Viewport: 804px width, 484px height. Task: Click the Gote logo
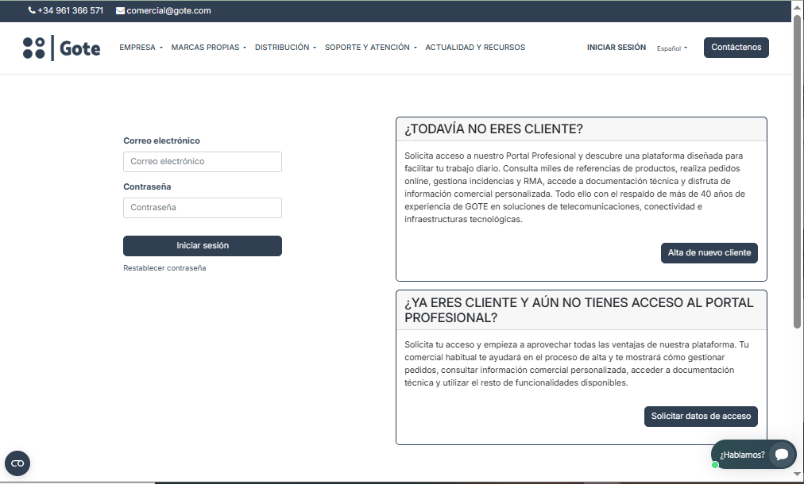tap(62, 48)
